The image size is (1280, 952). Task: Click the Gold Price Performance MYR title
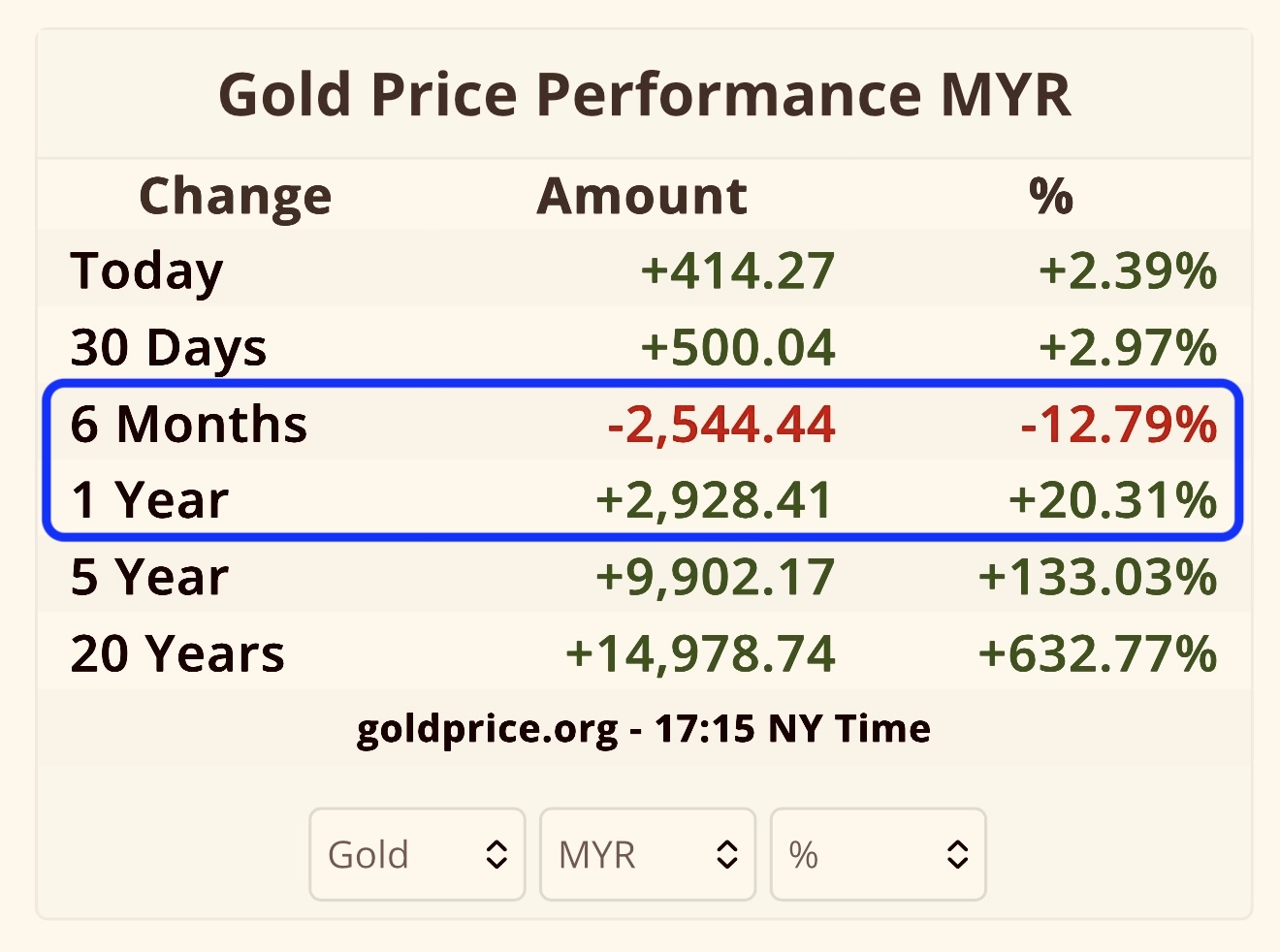(x=645, y=95)
